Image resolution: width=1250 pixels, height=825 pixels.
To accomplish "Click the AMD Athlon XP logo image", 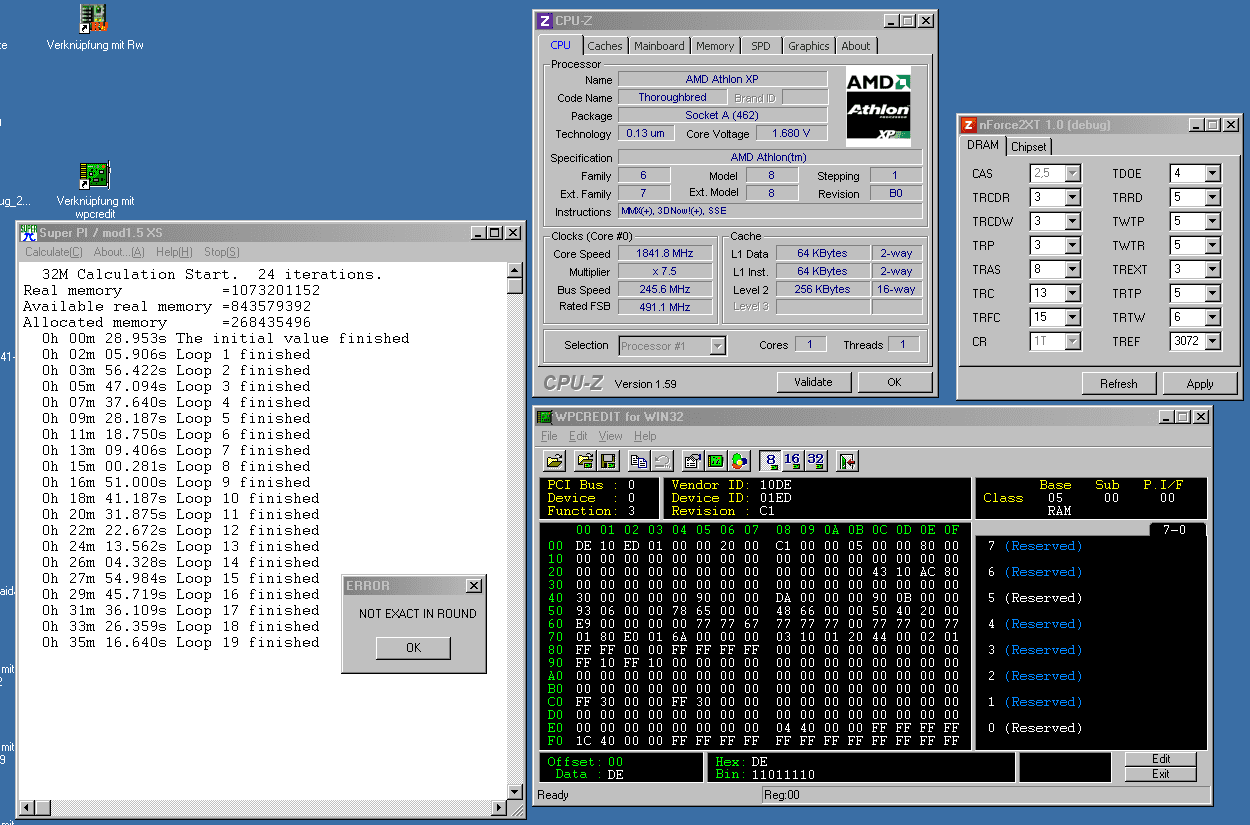I will click(879, 106).
